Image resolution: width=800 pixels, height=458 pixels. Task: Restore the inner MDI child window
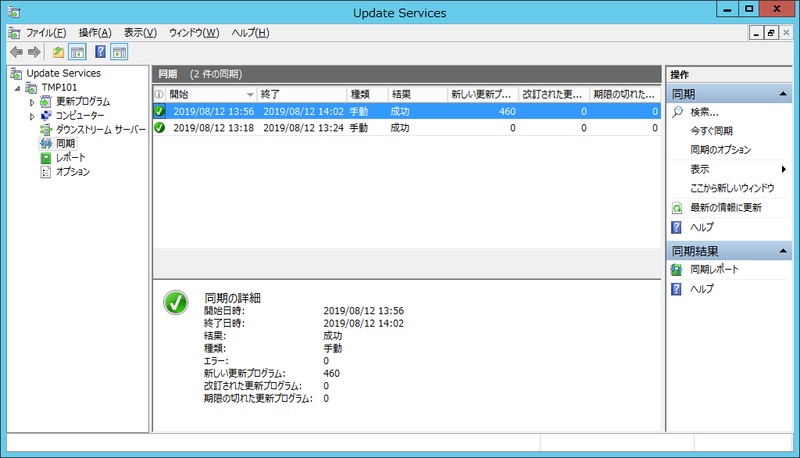coord(771,33)
